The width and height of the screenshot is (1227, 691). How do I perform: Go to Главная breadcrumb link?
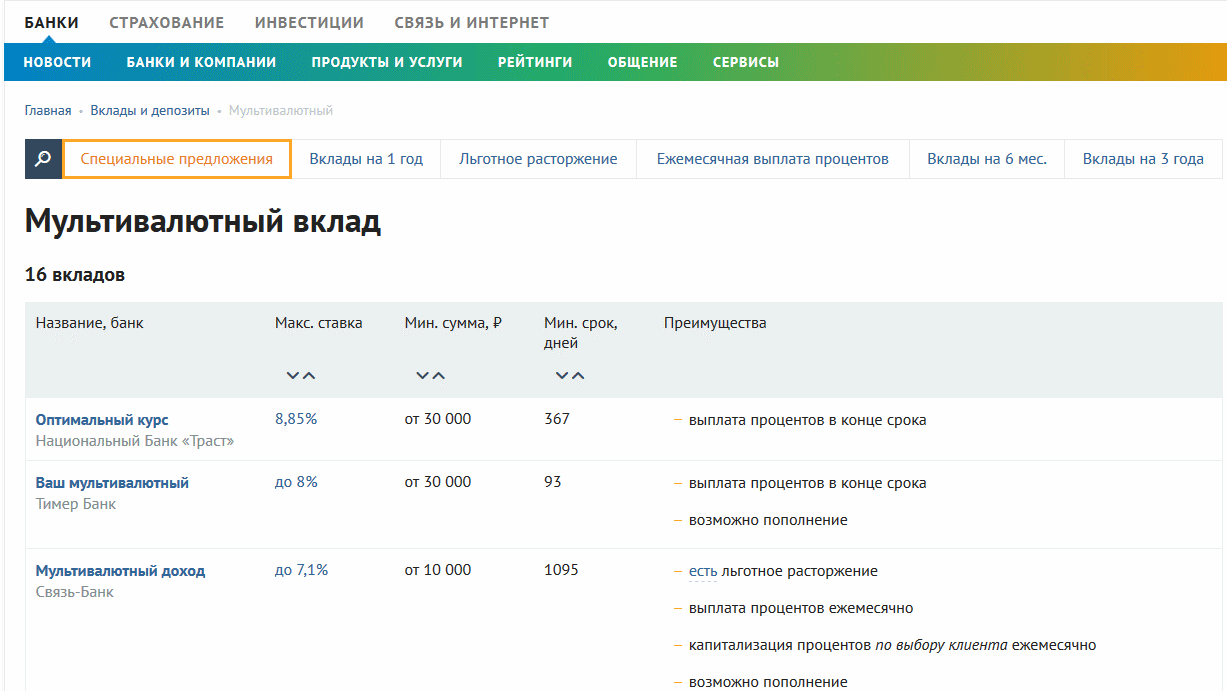(48, 111)
